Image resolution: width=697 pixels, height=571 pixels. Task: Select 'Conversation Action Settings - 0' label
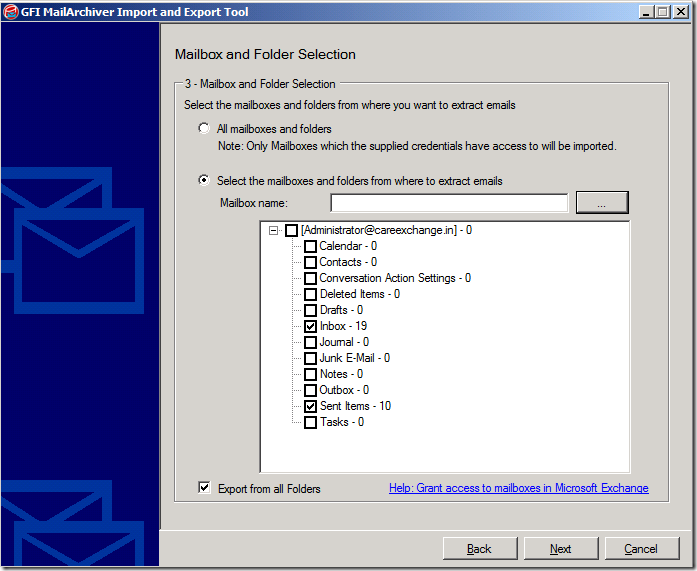(x=395, y=278)
